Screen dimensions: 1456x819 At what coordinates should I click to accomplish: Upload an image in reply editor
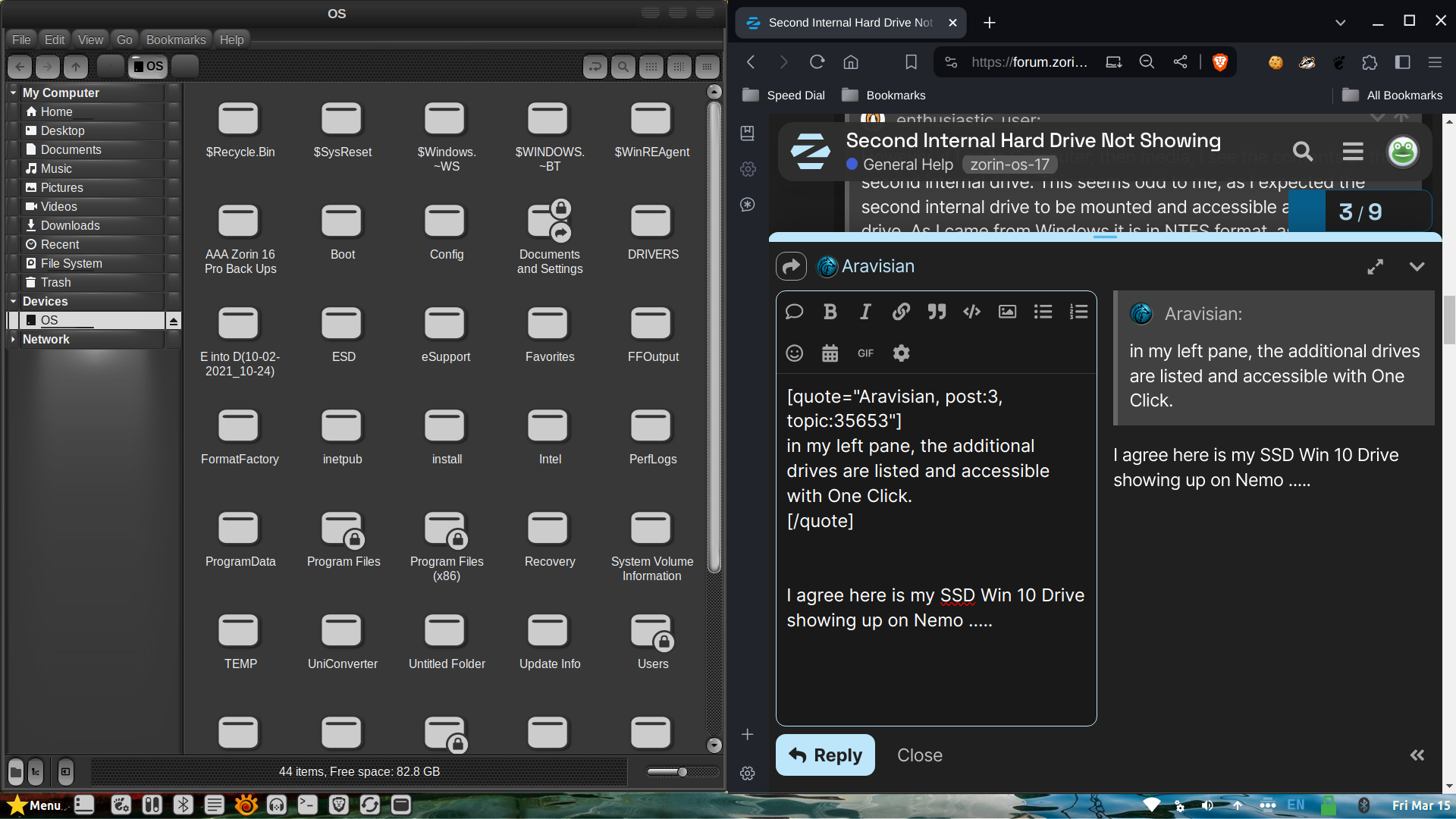[x=1007, y=312]
